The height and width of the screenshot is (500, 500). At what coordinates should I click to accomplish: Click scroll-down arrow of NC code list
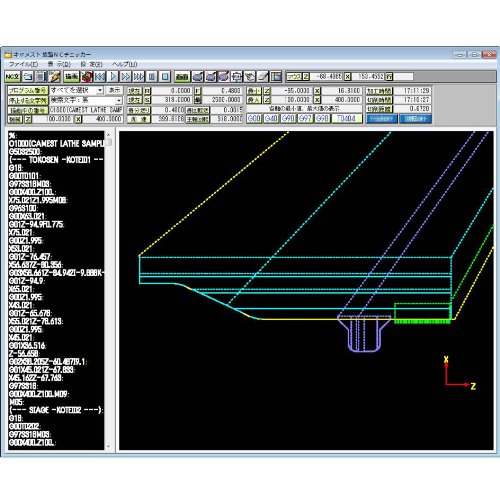[108, 446]
